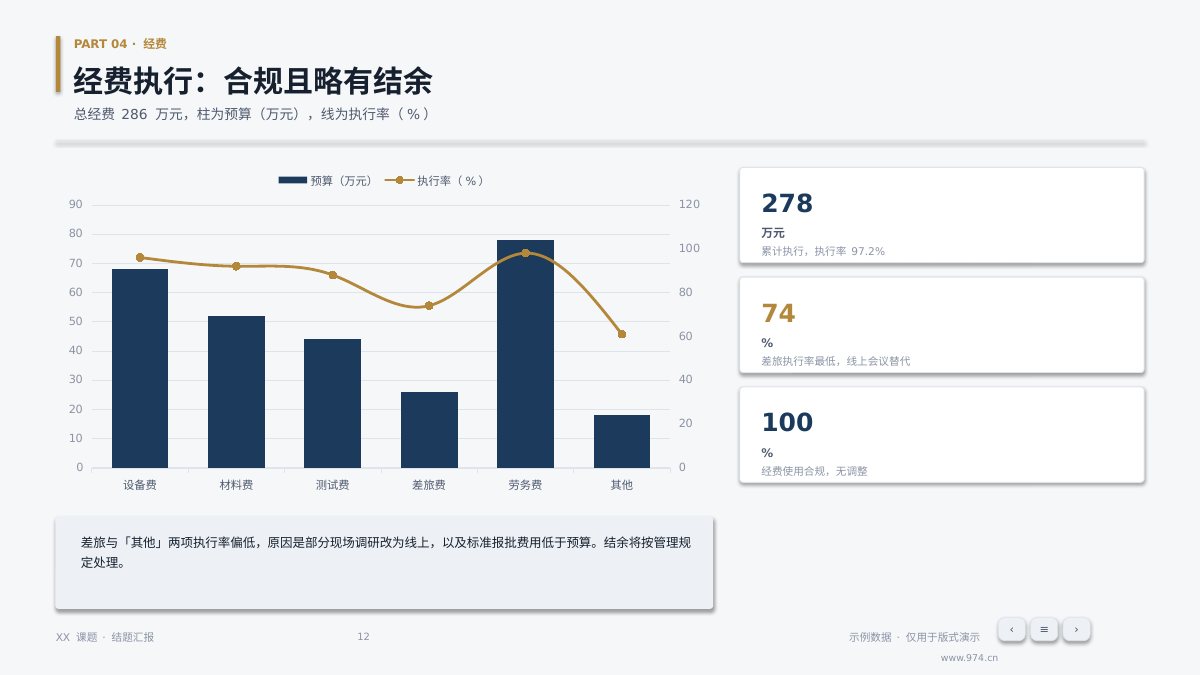Viewport: 1200px width, 675px height.
Task: Click the 100 % compliance card
Action: click(942, 435)
